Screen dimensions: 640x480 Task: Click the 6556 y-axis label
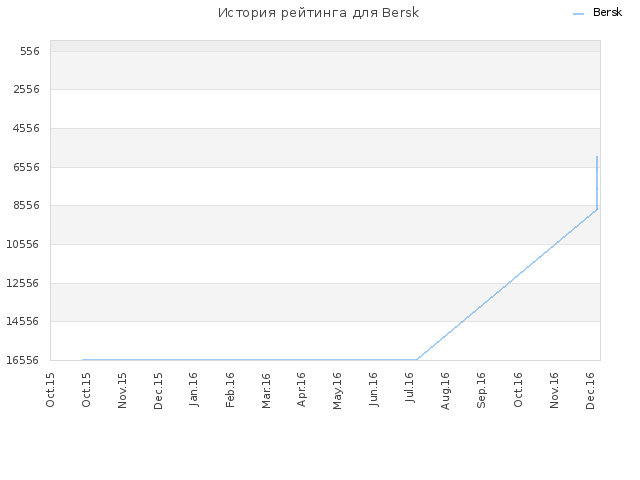[x=27, y=167]
